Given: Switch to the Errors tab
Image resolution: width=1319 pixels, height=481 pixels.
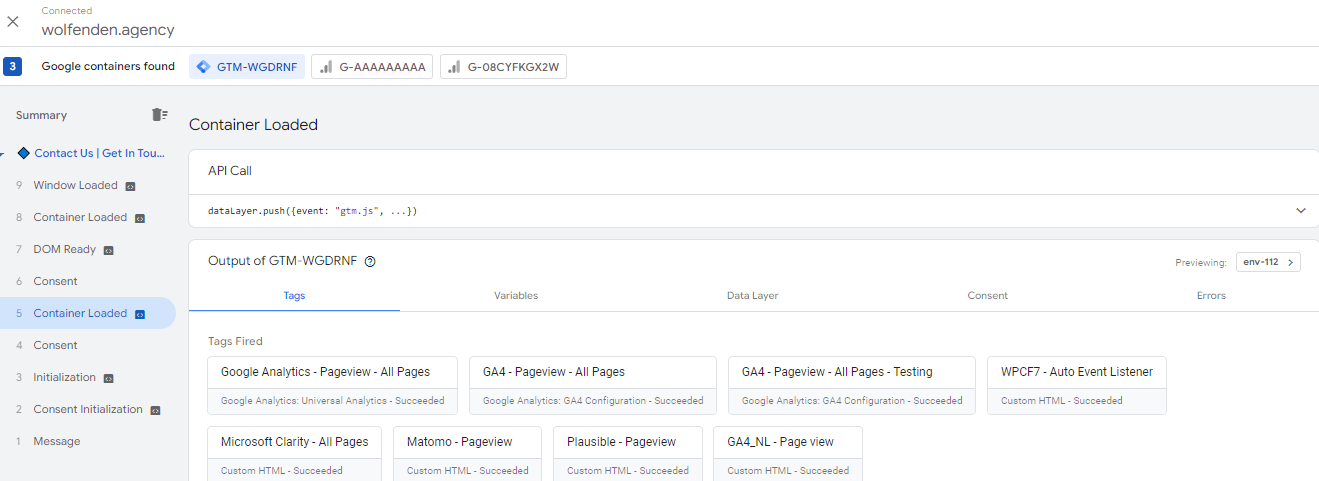Looking at the screenshot, I should (x=1211, y=295).
